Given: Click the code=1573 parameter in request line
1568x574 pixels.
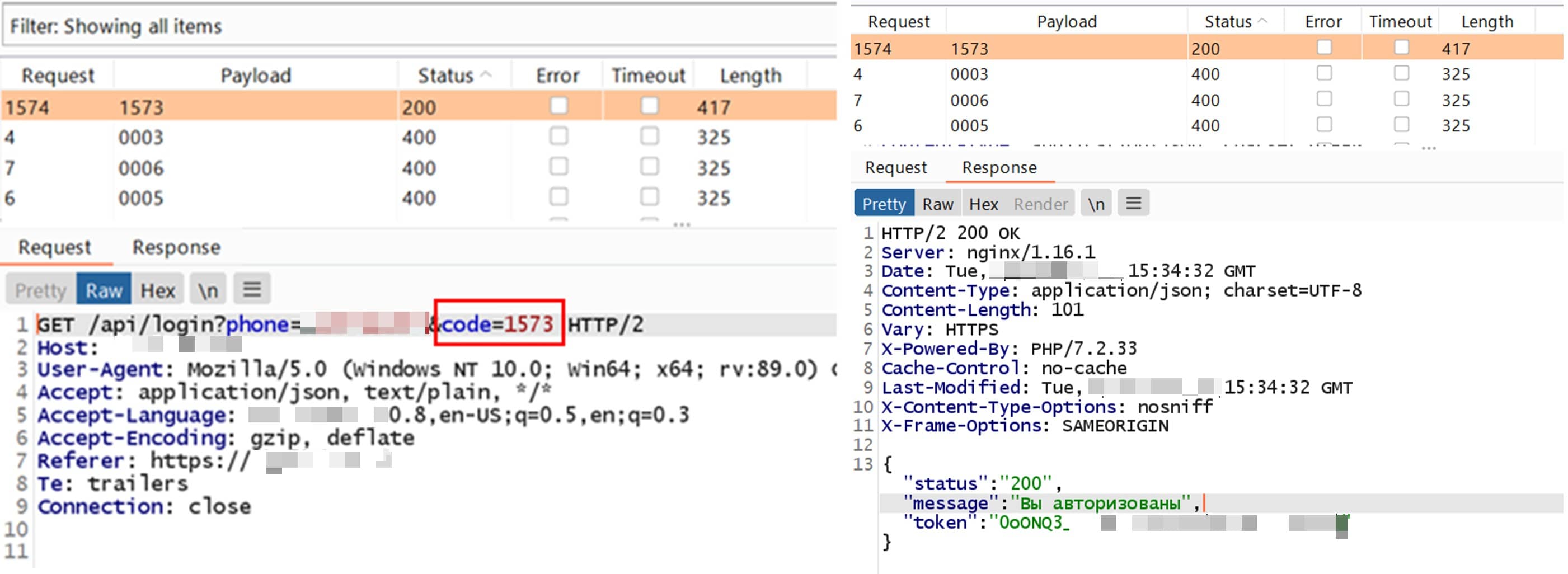Looking at the screenshot, I should [x=498, y=324].
